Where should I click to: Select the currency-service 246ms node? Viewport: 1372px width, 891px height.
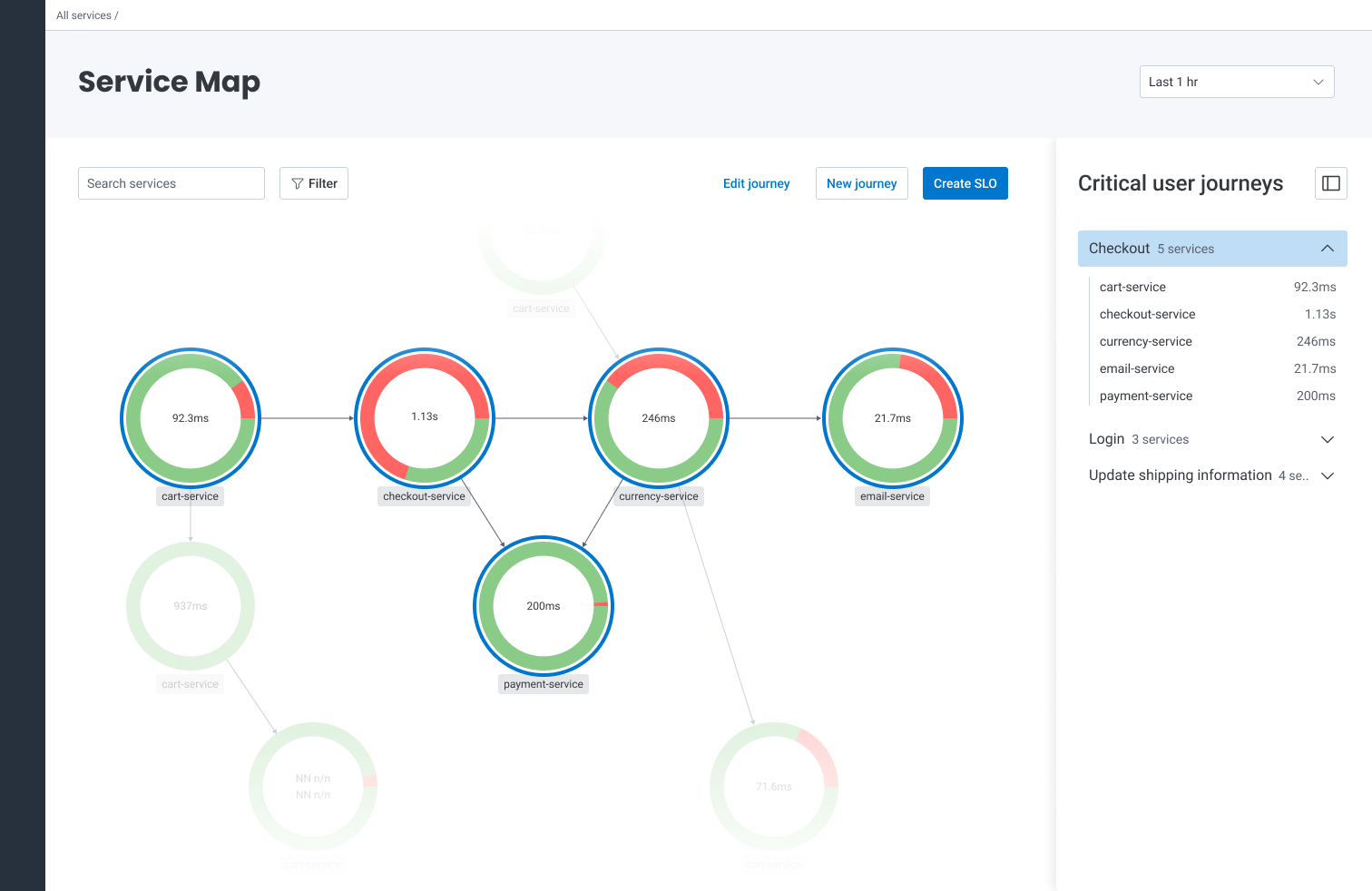point(659,418)
